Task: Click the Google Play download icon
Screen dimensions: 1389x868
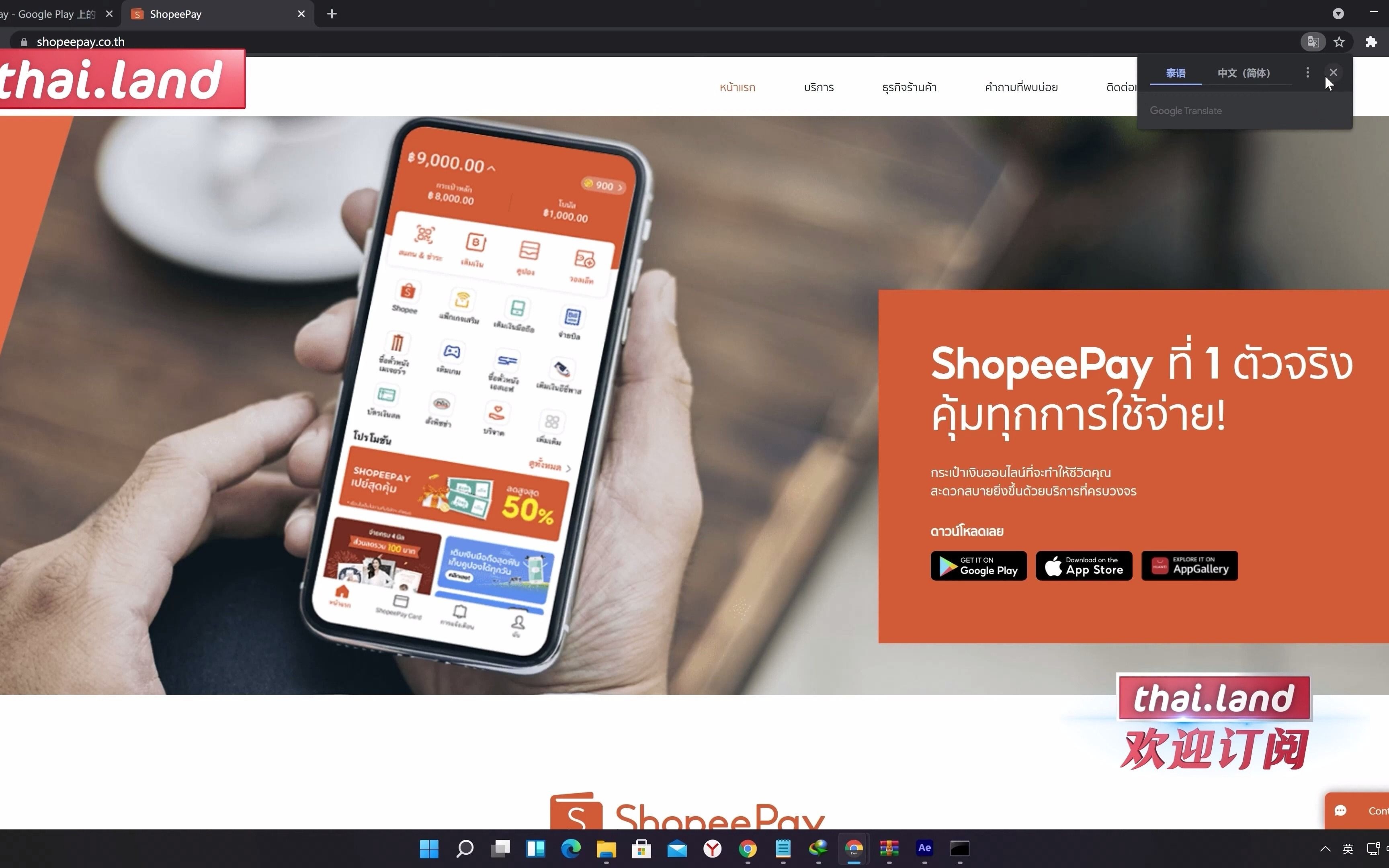Action: (978, 565)
